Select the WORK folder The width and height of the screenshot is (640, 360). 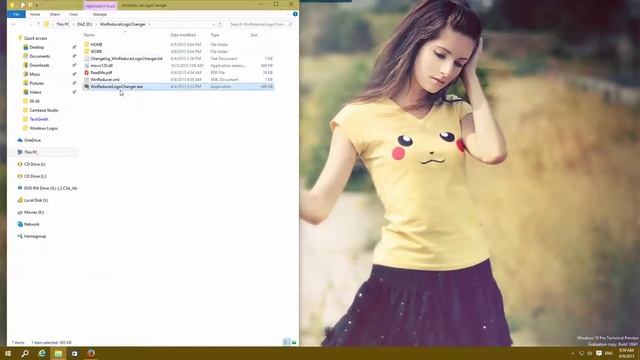click(x=96, y=51)
